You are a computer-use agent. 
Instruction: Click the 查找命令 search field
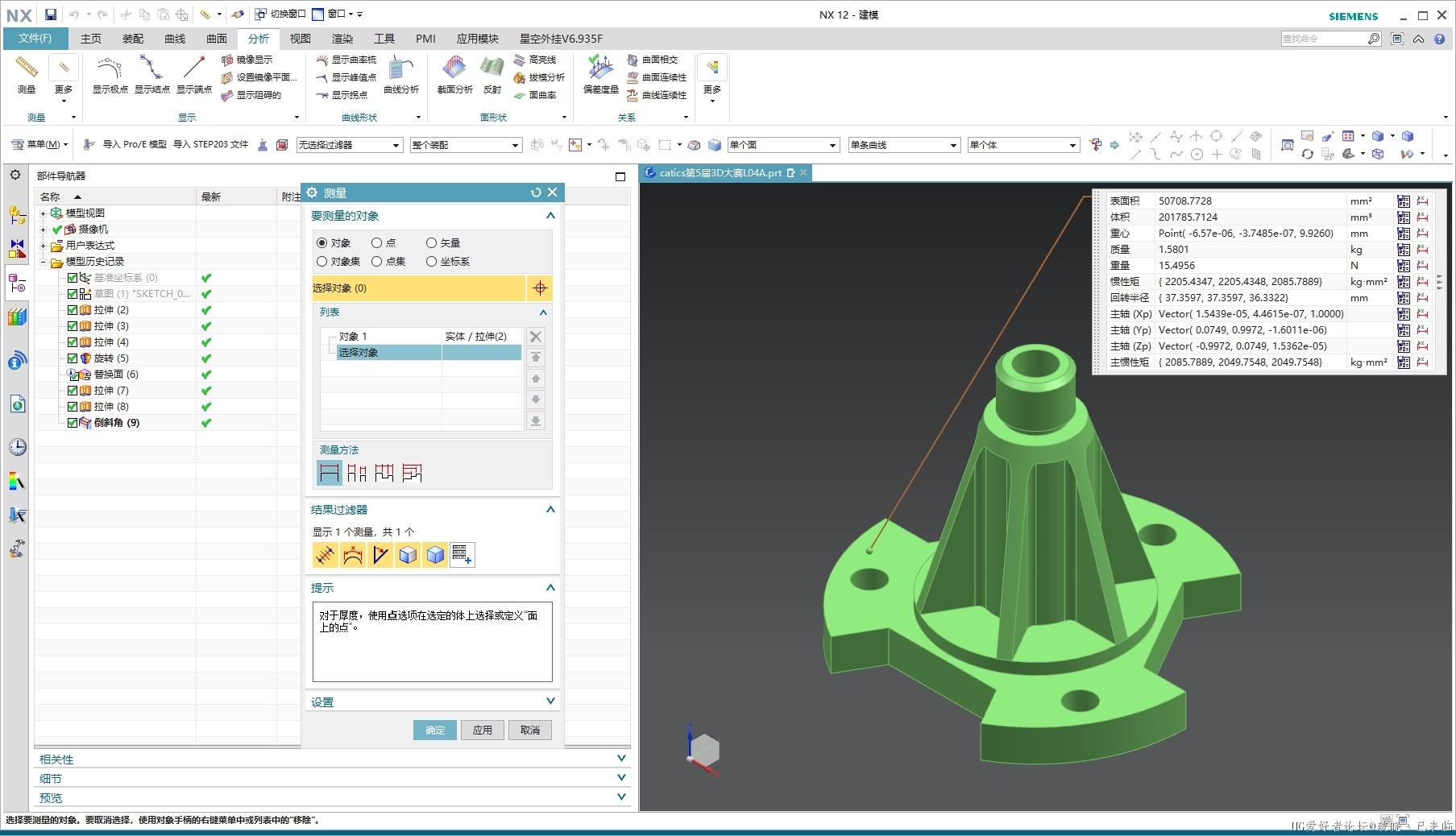coord(1324,39)
